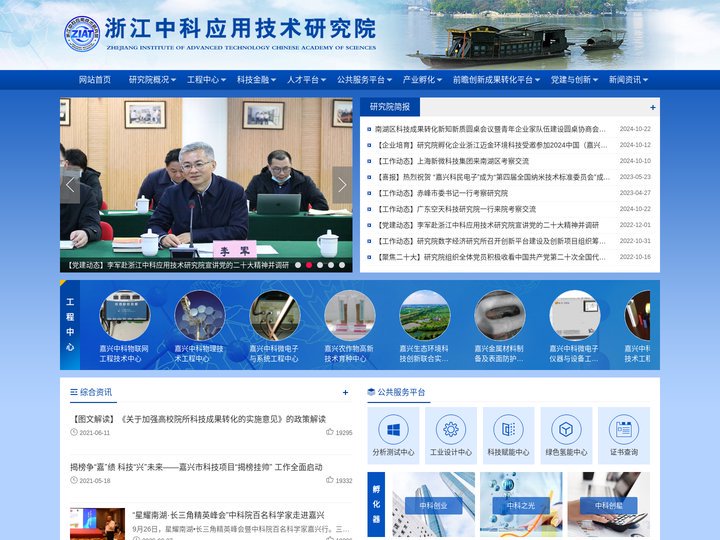The image size is (720, 540).
Task: Expand 工程中心 dropdown menu
Action: 206,80
